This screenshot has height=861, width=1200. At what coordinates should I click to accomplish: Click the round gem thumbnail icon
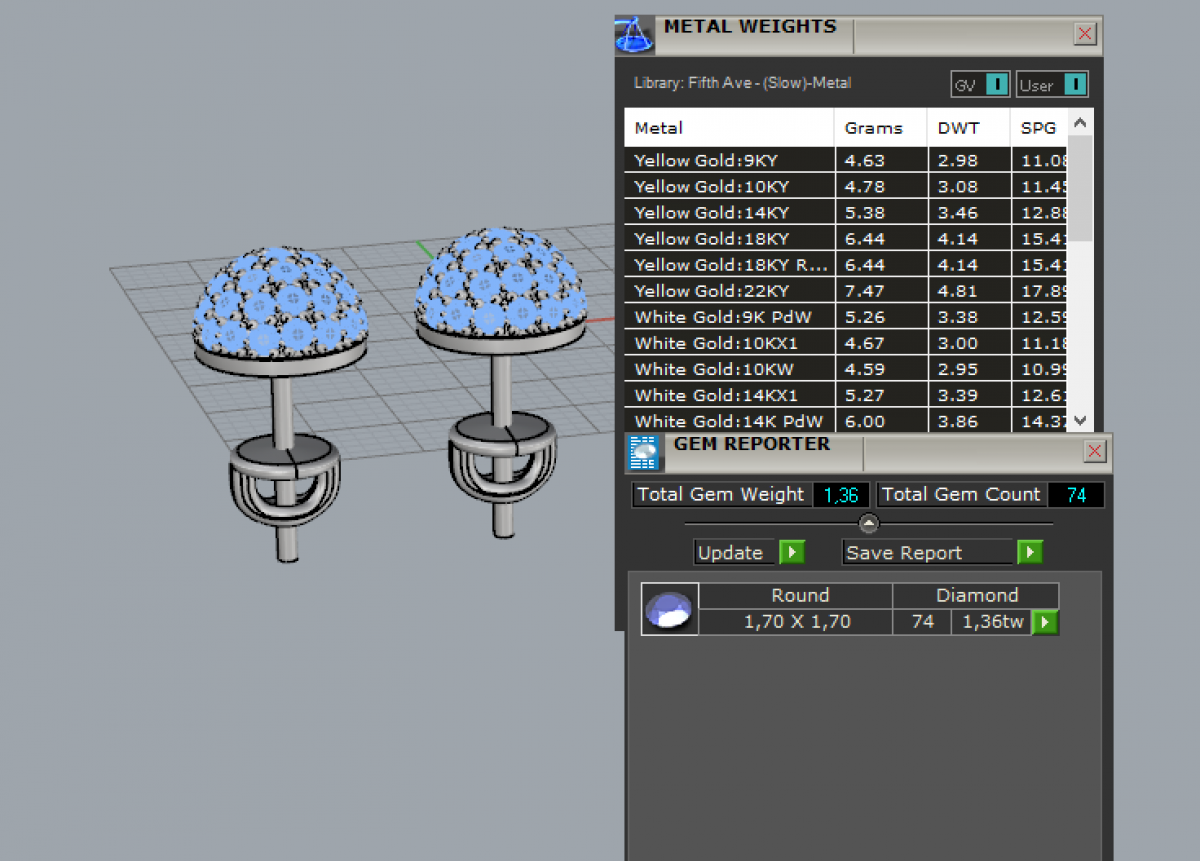669,609
